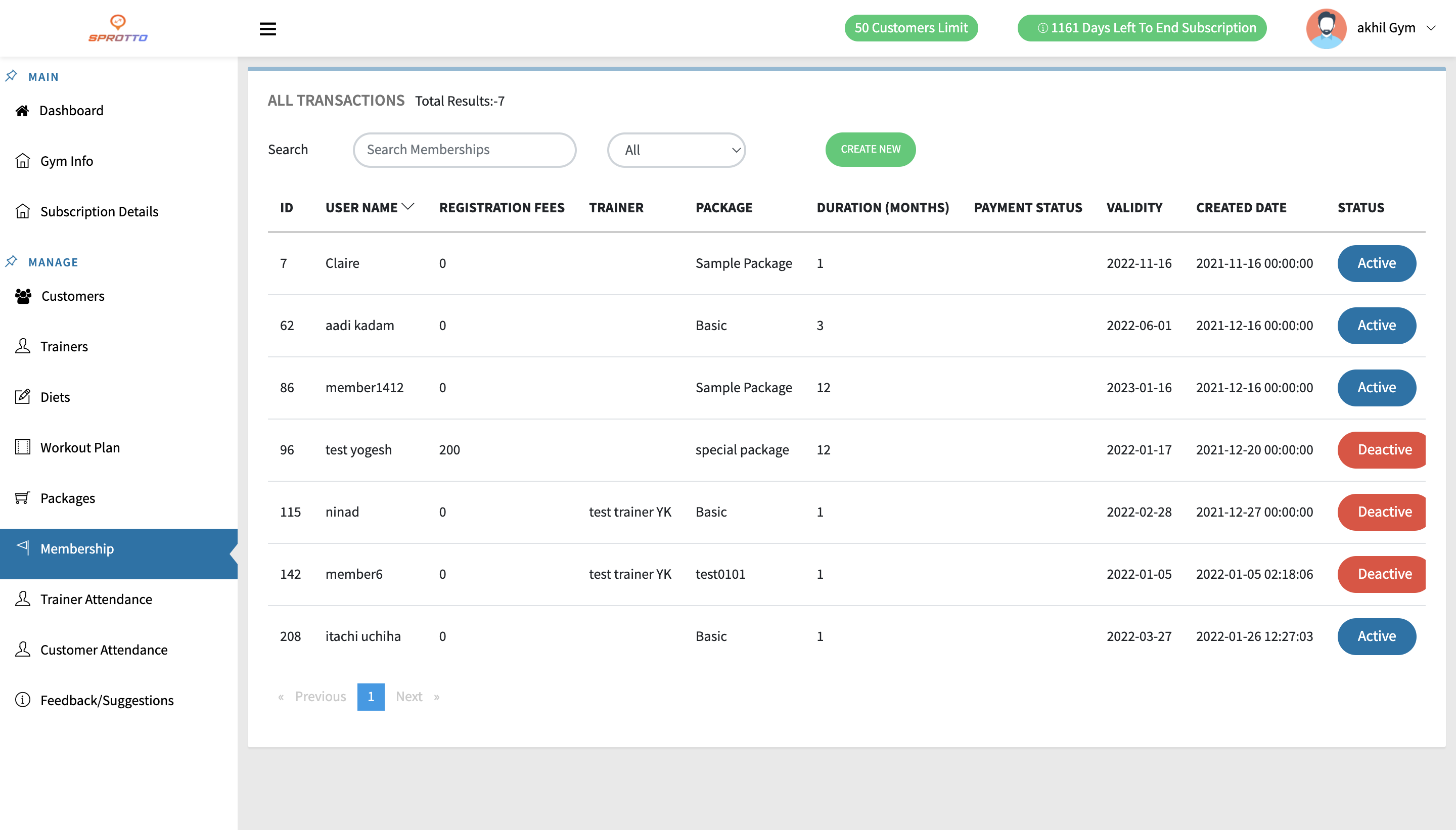Screen dimensions: 1456x830
Task: Click the Dashboard home icon
Action: (22, 111)
